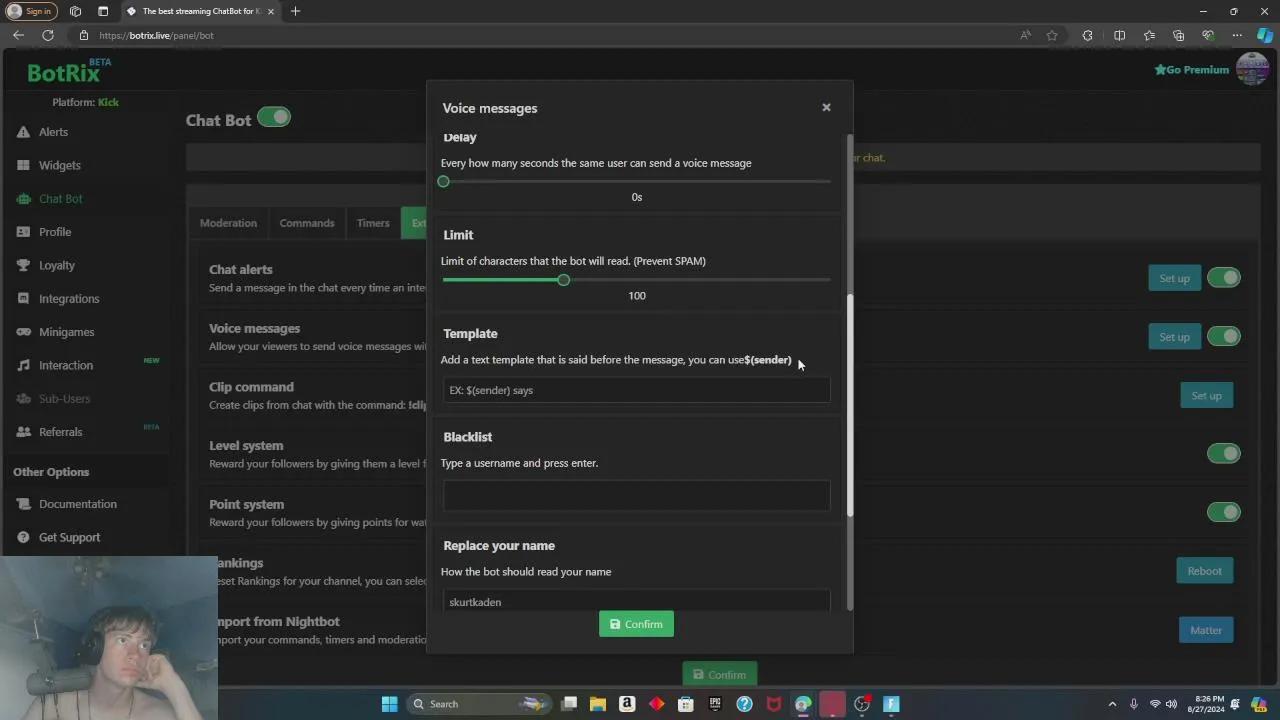The height and width of the screenshot is (720, 1280).
Task: Show hidden system tray icons
Action: pos(1112,704)
